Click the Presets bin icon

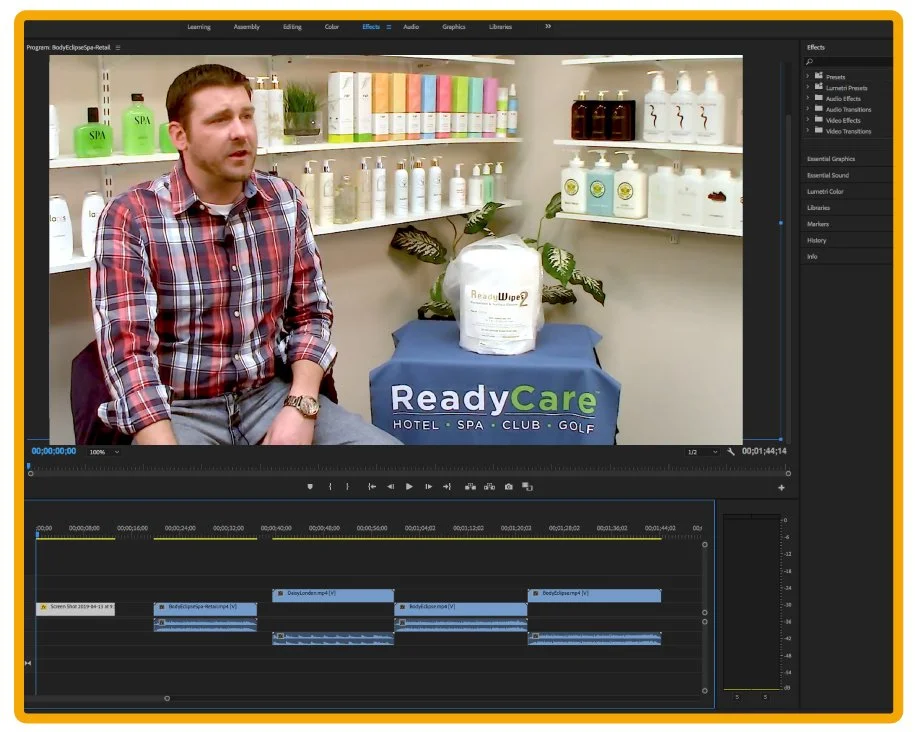coord(819,76)
